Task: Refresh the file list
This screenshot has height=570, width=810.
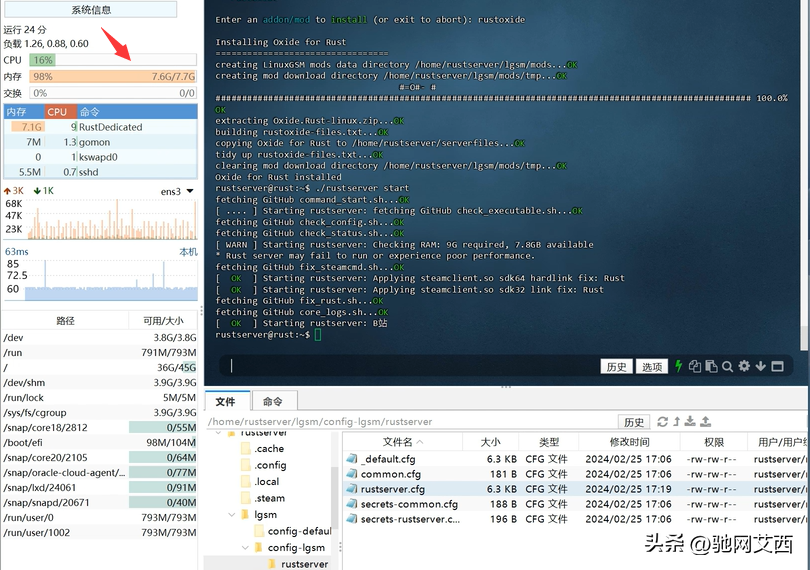Action: (x=662, y=422)
